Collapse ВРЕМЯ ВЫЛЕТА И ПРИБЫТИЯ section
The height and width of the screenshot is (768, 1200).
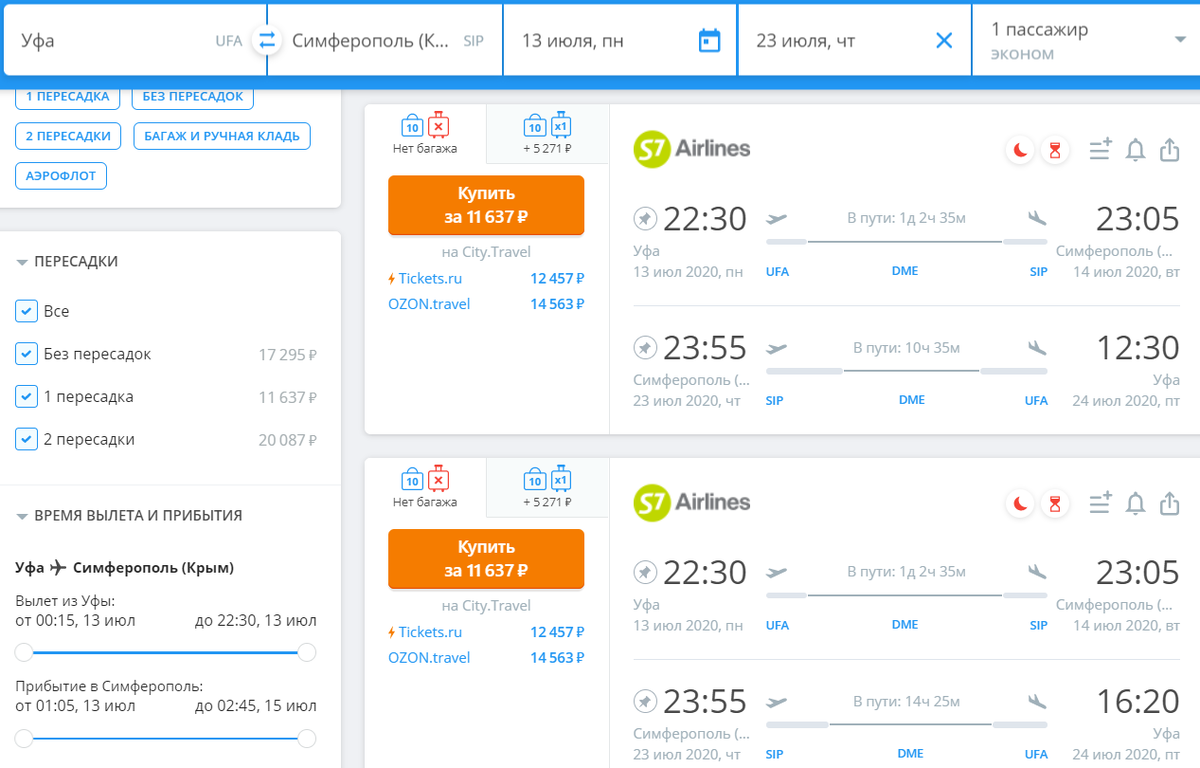(22, 516)
